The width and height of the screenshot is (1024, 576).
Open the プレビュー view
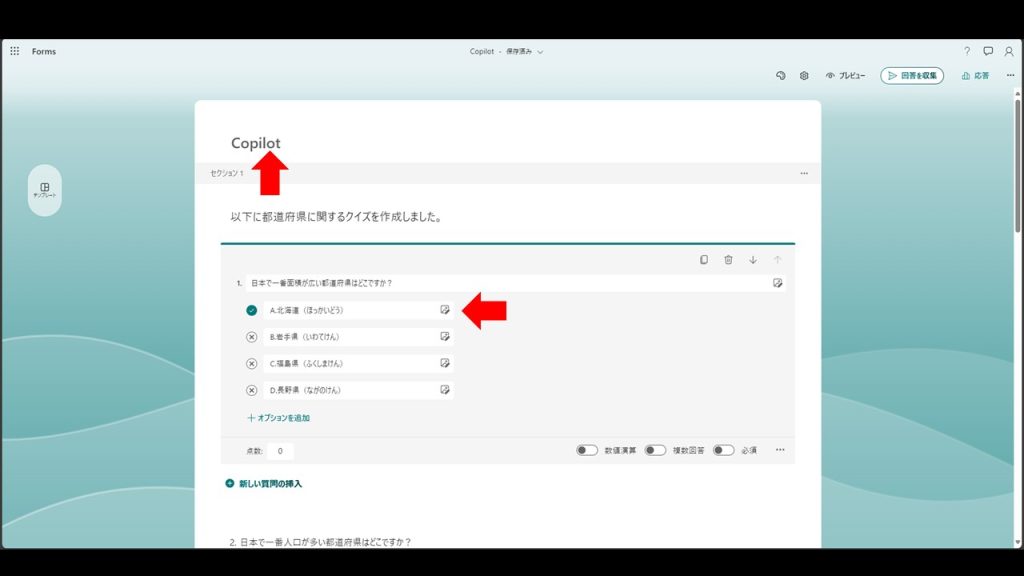pyautogui.click(x=845, y=76)
